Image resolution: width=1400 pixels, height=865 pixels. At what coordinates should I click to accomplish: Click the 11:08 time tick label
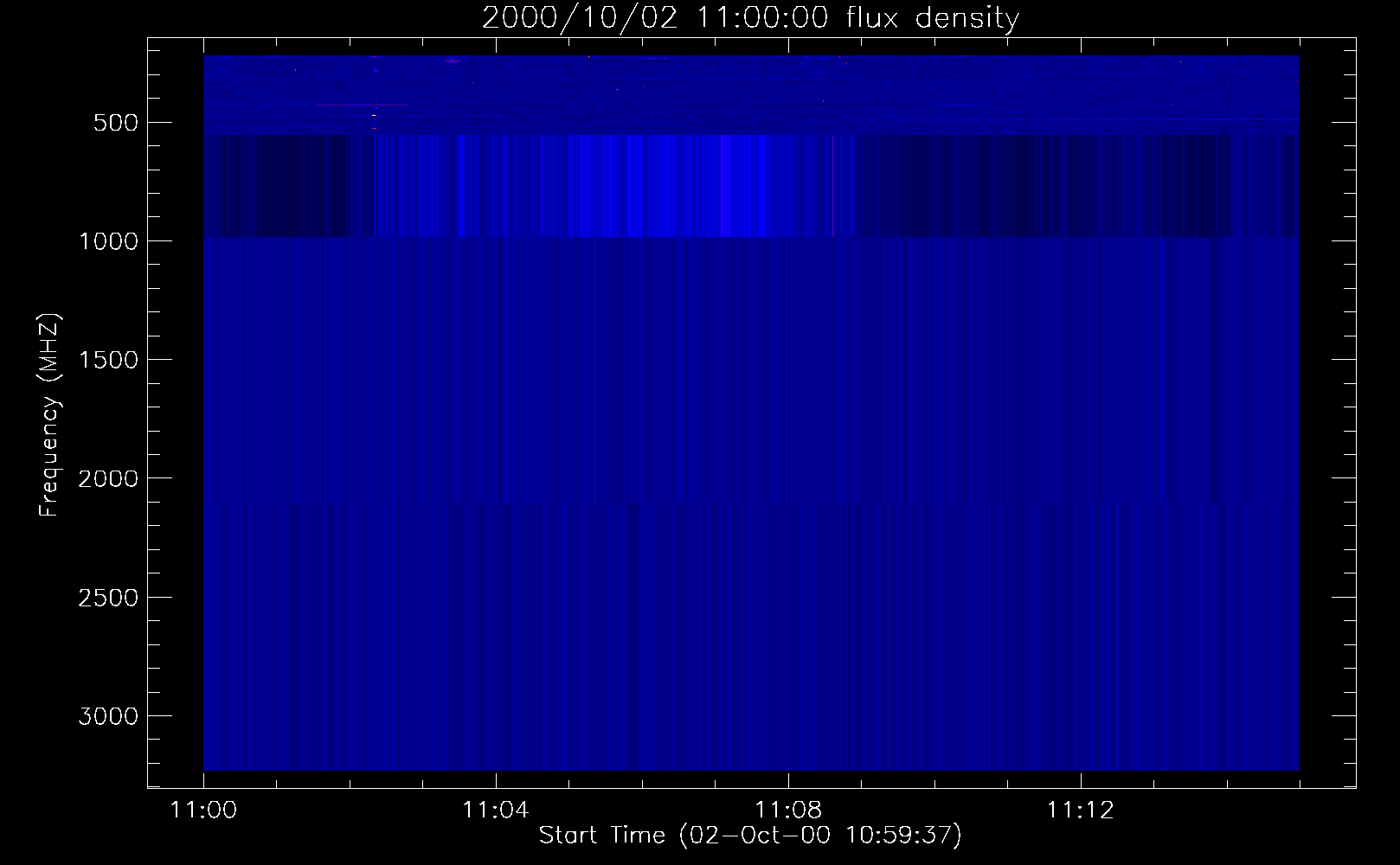click(787, 811)
